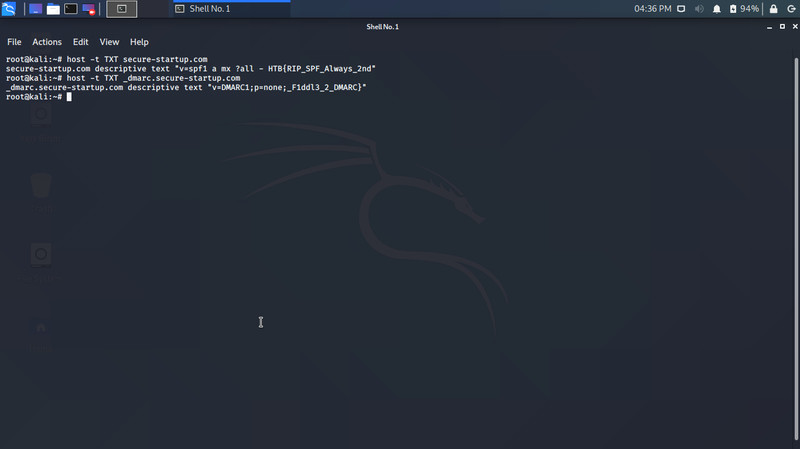Mute the volume speaker icon

[698, 9]
